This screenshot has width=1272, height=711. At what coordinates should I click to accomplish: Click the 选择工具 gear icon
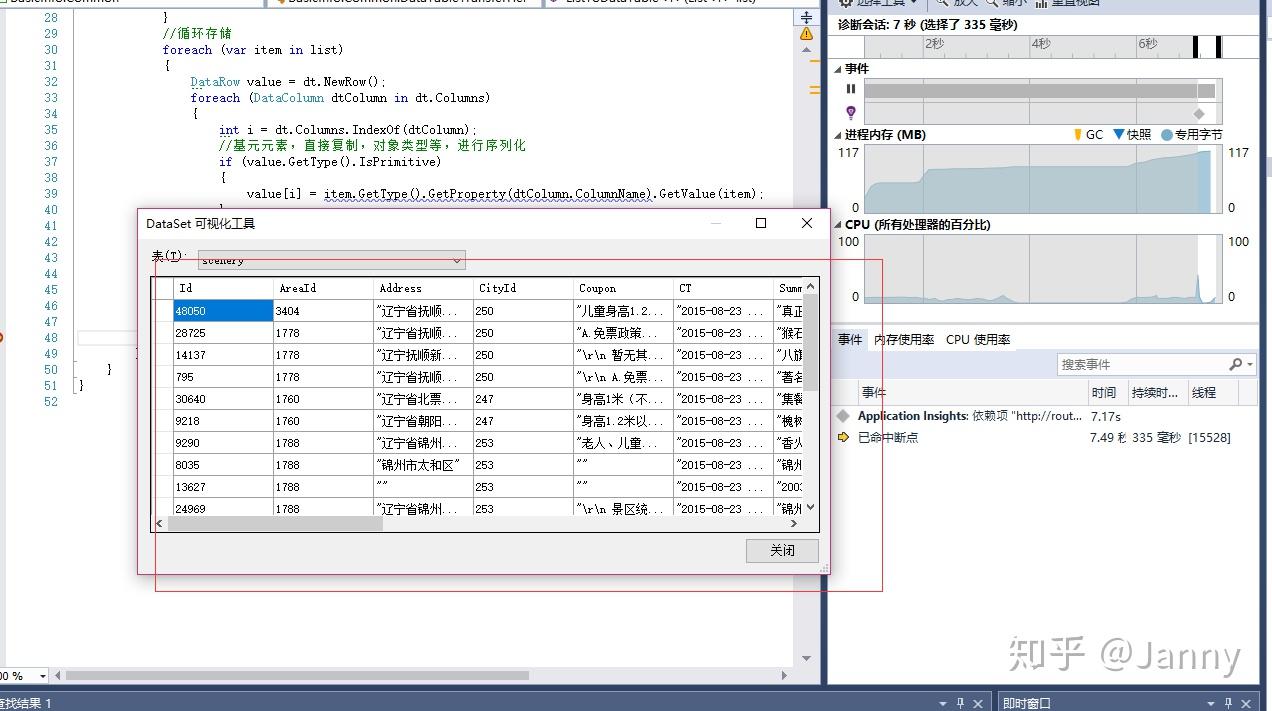tap(844, 4)
